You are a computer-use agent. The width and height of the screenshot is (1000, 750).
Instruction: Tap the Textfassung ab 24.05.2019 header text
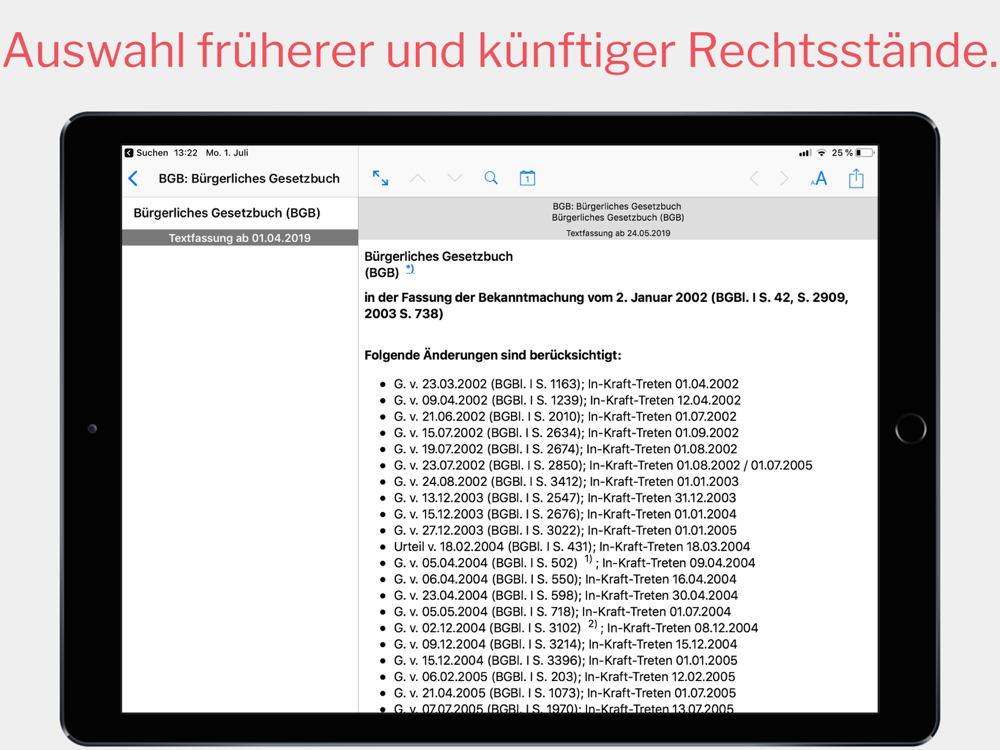coord(618,233)
